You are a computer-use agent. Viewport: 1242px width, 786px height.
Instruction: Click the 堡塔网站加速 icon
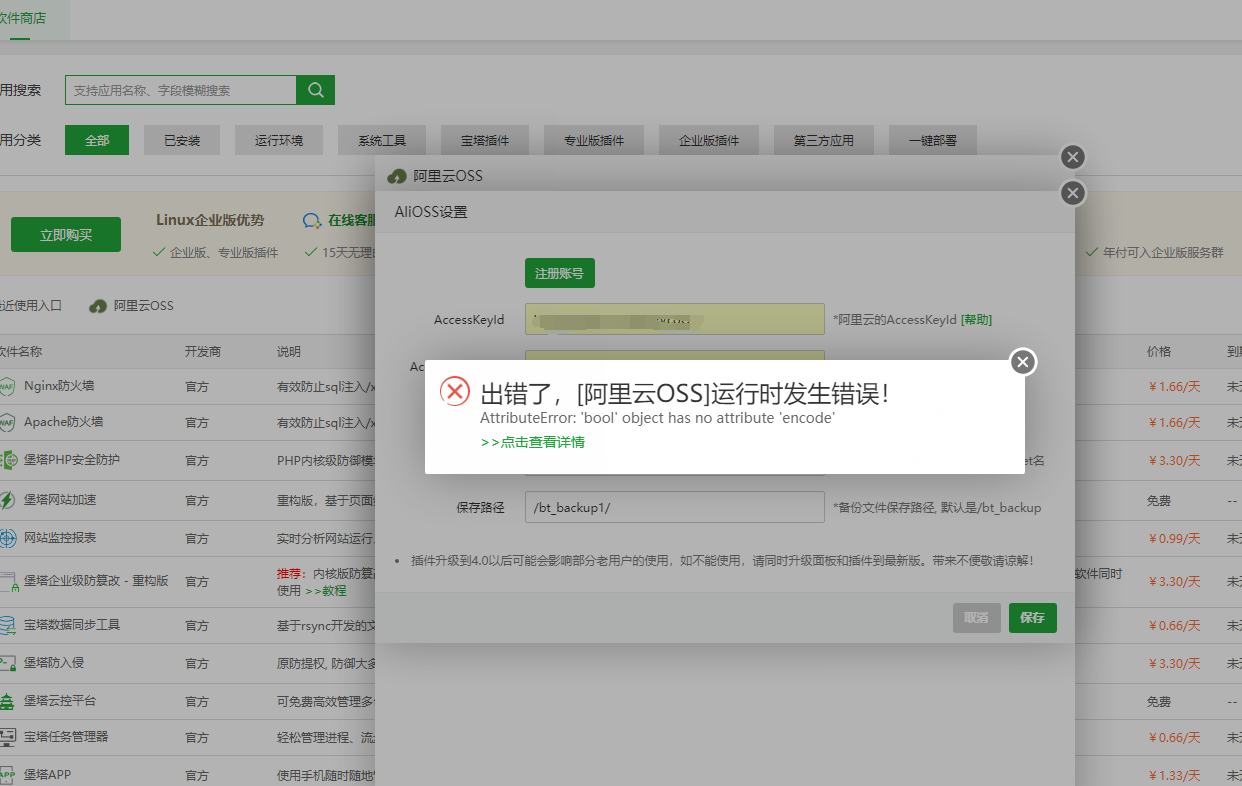7,500
